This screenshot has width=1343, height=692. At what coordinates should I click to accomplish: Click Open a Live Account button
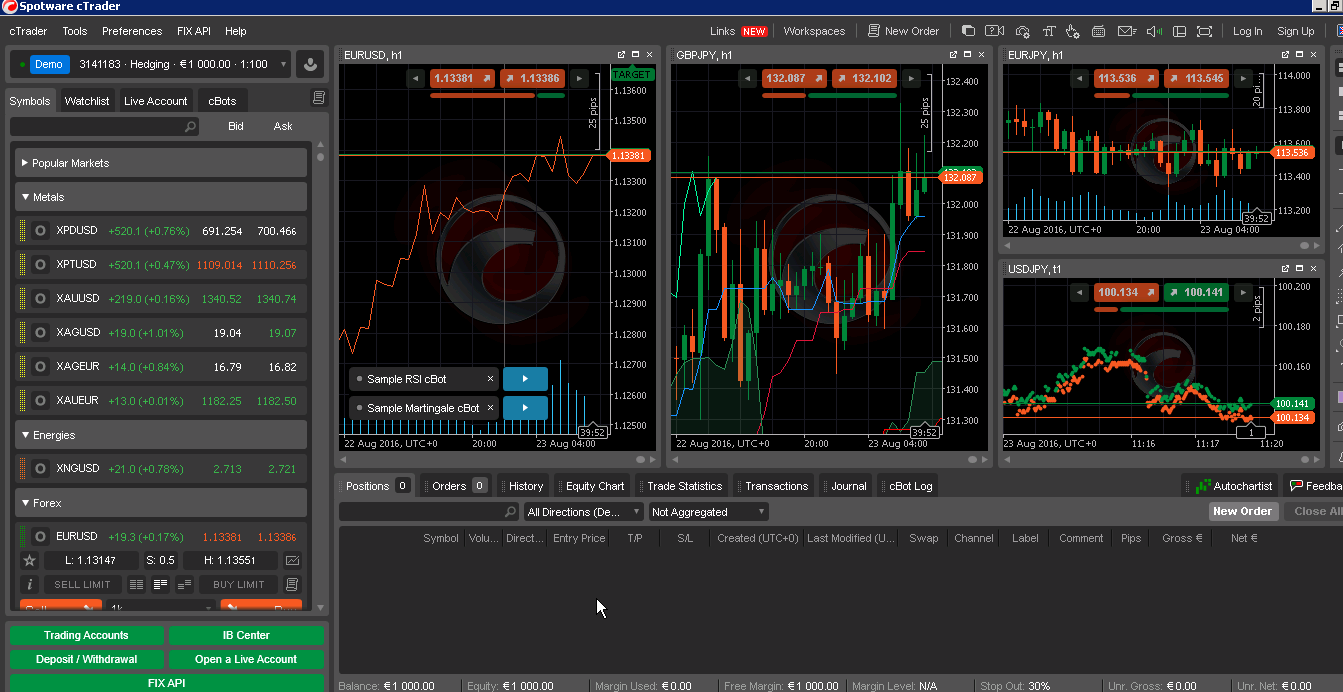(x=246, y=659)
